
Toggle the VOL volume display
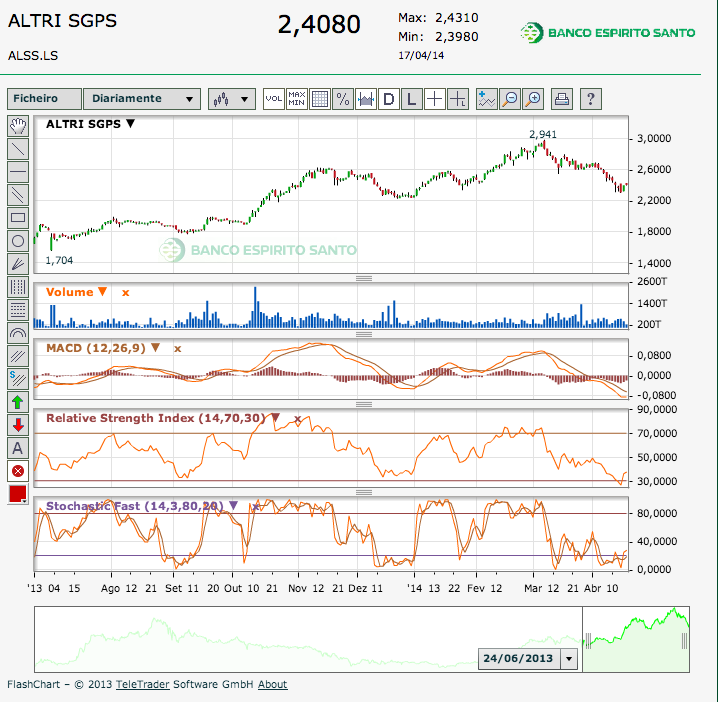[x=274, y=99]
